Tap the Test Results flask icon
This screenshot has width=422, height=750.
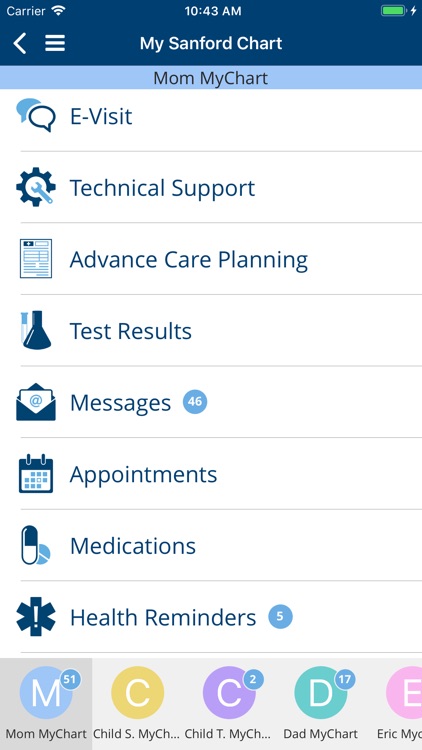click(x=36, y=330)
